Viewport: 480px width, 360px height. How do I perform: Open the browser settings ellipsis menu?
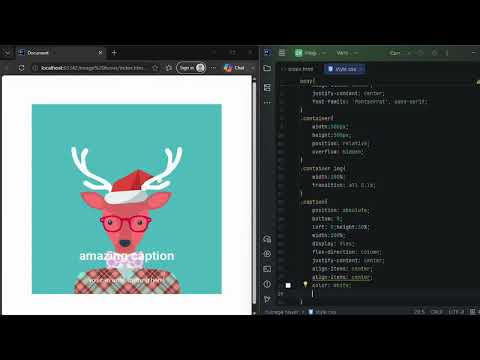[213, 68]
